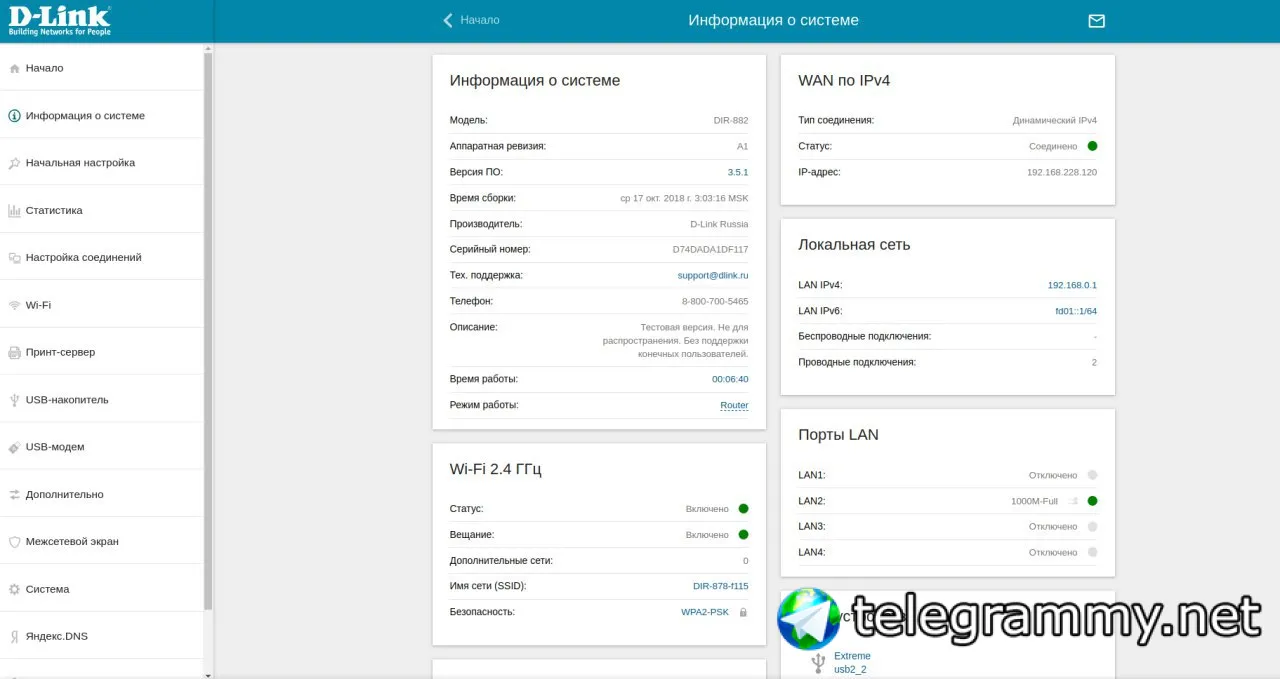
Task: Open the usb2_2 partition link
Action: 850,670
